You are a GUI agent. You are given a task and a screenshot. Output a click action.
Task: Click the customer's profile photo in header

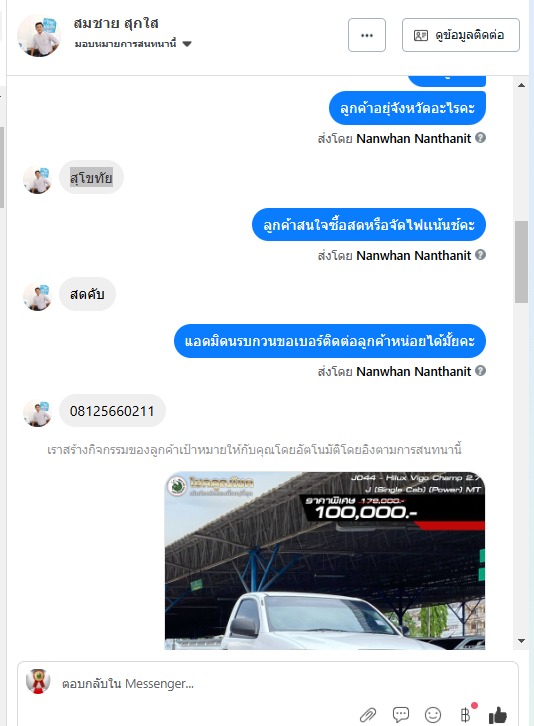pos(39,36)
